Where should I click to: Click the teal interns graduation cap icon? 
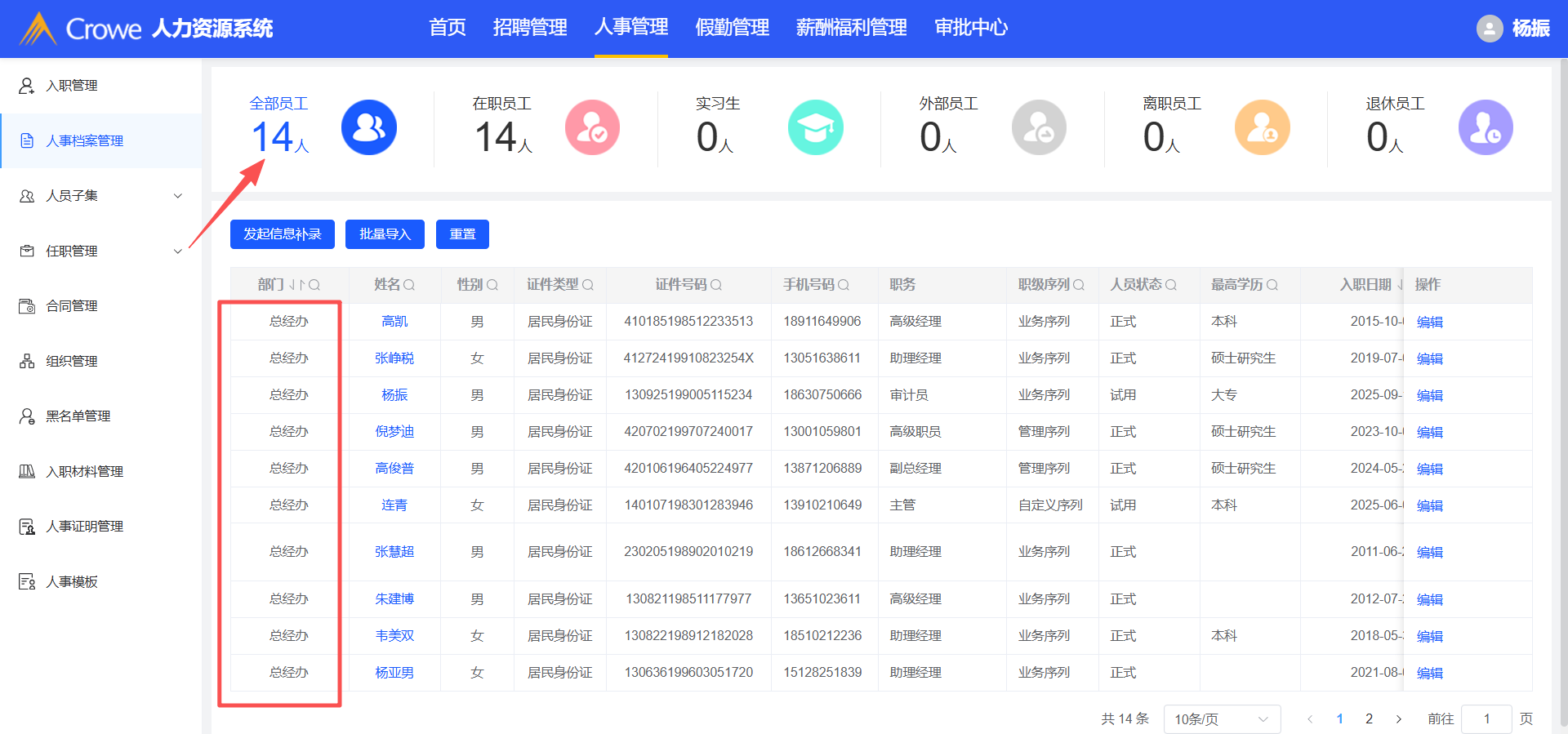click(x=815, y=127)
